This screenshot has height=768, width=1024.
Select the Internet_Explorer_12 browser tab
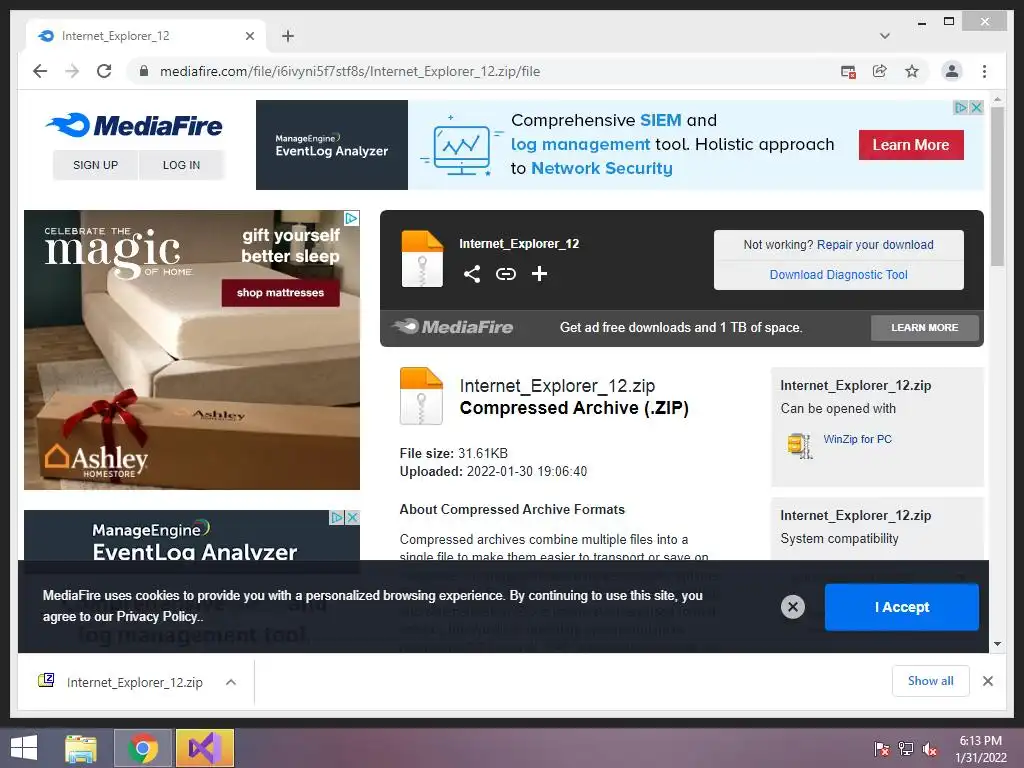tap(145, 35)
